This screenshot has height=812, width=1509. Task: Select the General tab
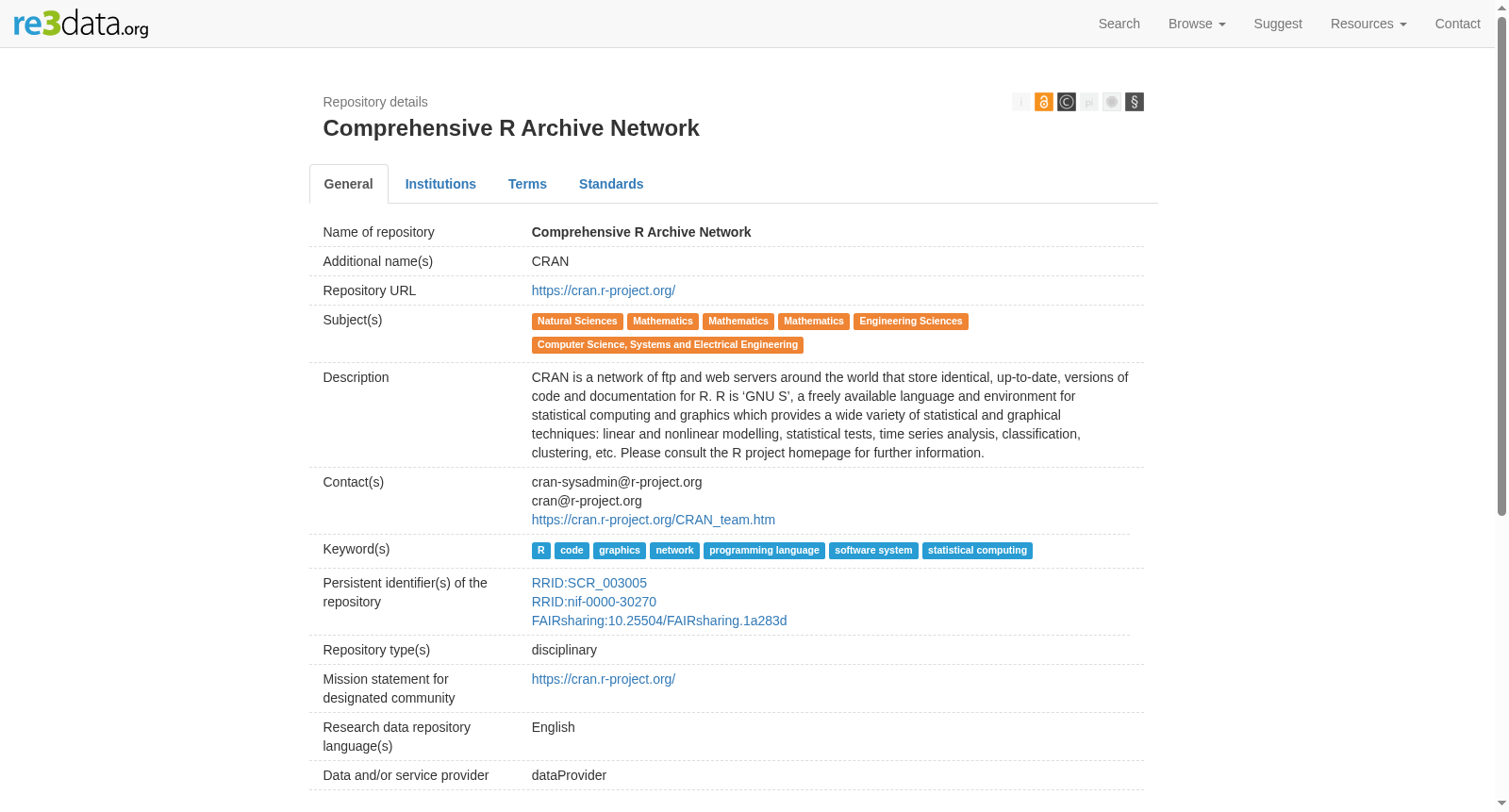(349, 184)
